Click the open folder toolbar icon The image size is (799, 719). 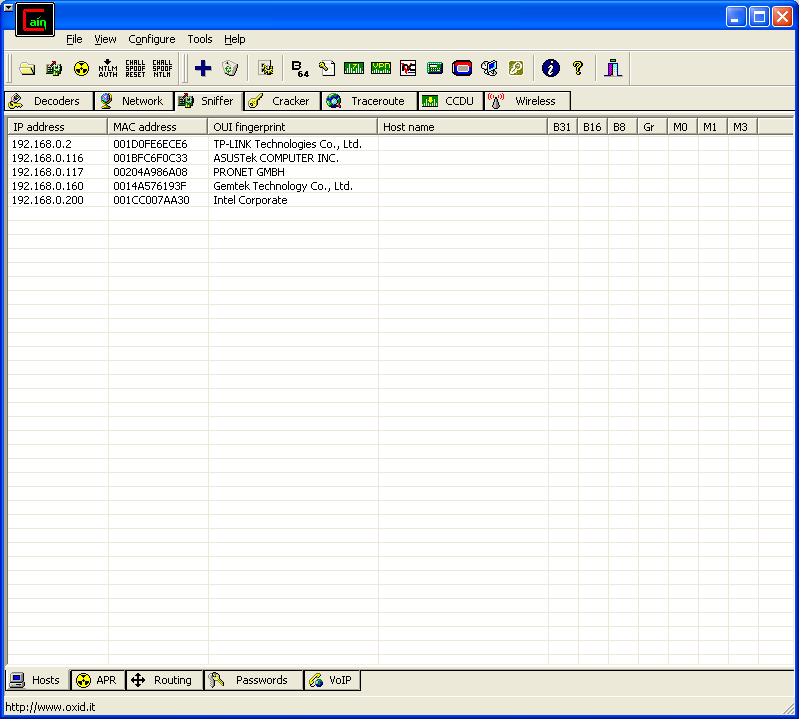point(27,68)
